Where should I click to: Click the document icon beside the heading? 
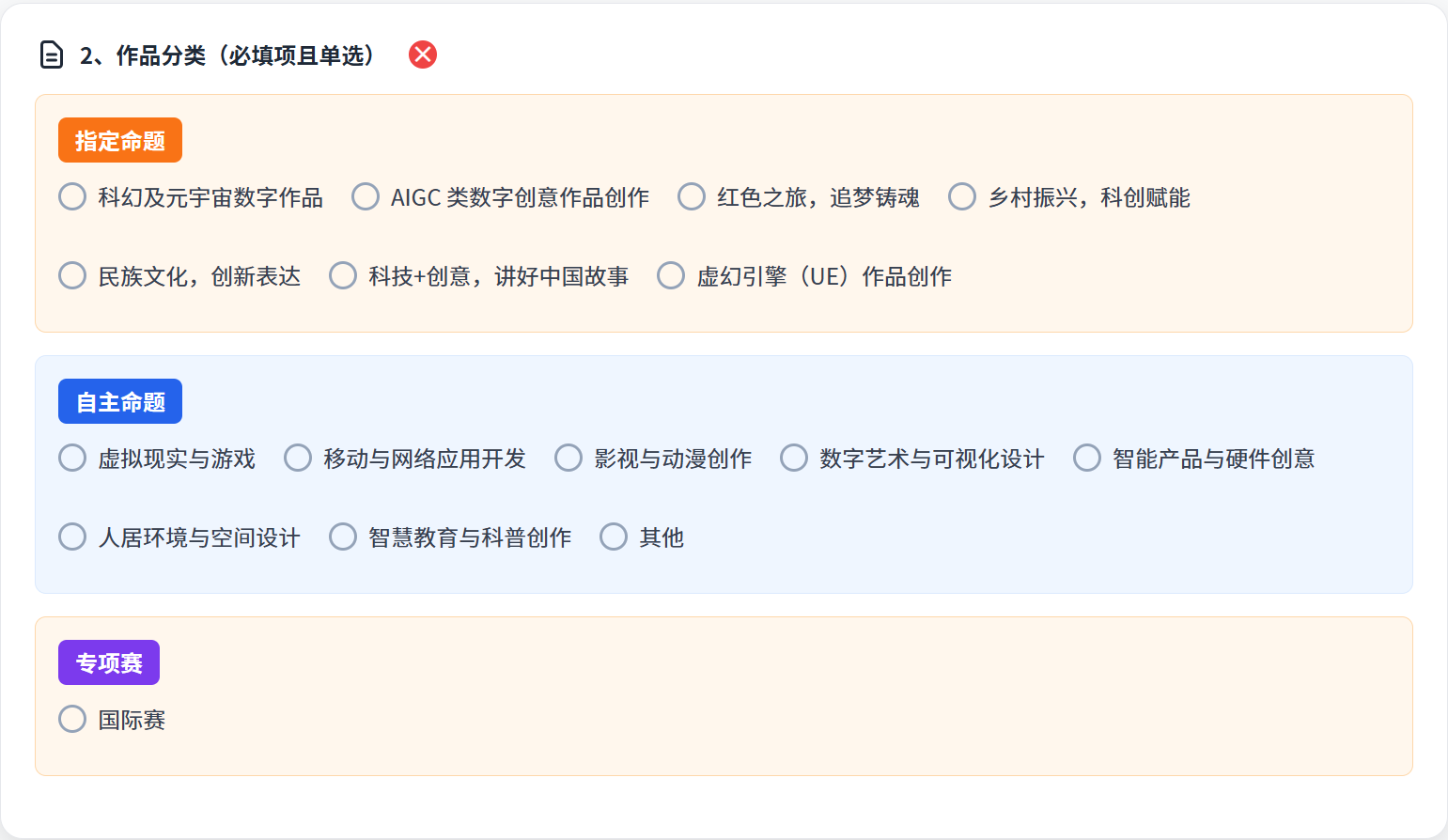point(52,55)
